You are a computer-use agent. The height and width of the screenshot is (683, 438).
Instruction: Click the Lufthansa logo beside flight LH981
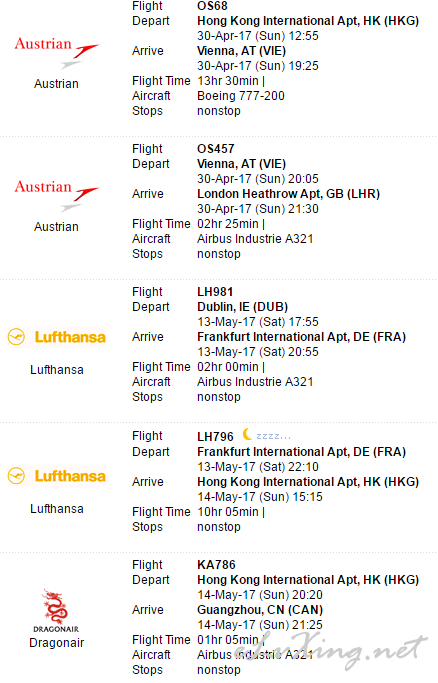(x=57, y=337)
